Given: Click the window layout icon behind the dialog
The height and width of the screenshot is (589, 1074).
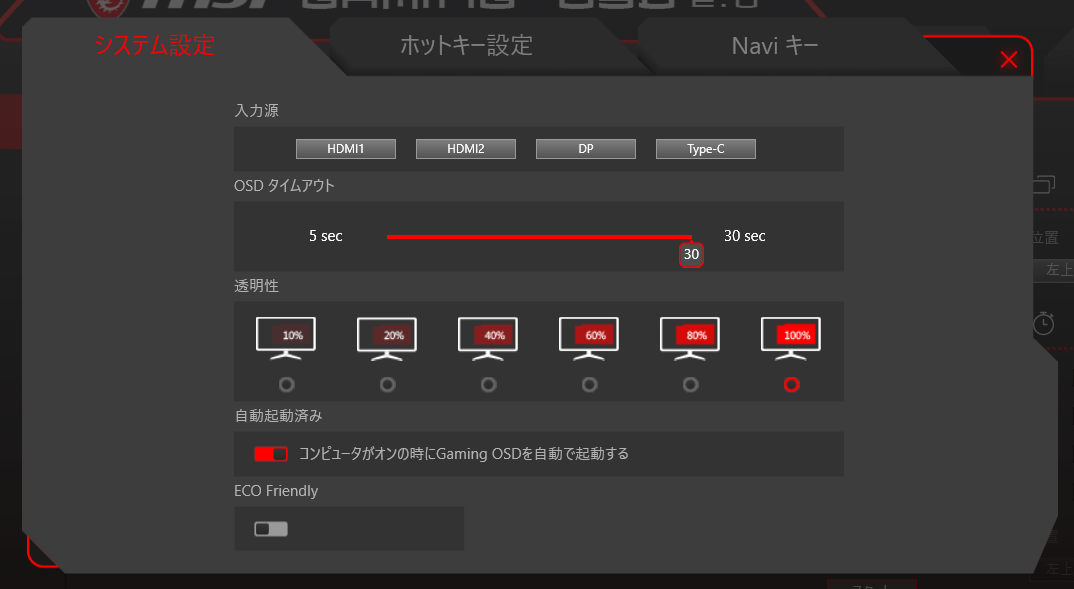Looking at the screenshot, I should [x=1045, y=184].
